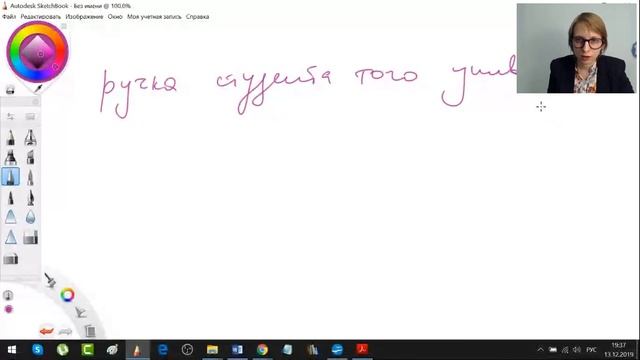The height and width of the screenshot is (360, 640).
Task: Open File Explorer from the taskbar
Action: point(212,350)
